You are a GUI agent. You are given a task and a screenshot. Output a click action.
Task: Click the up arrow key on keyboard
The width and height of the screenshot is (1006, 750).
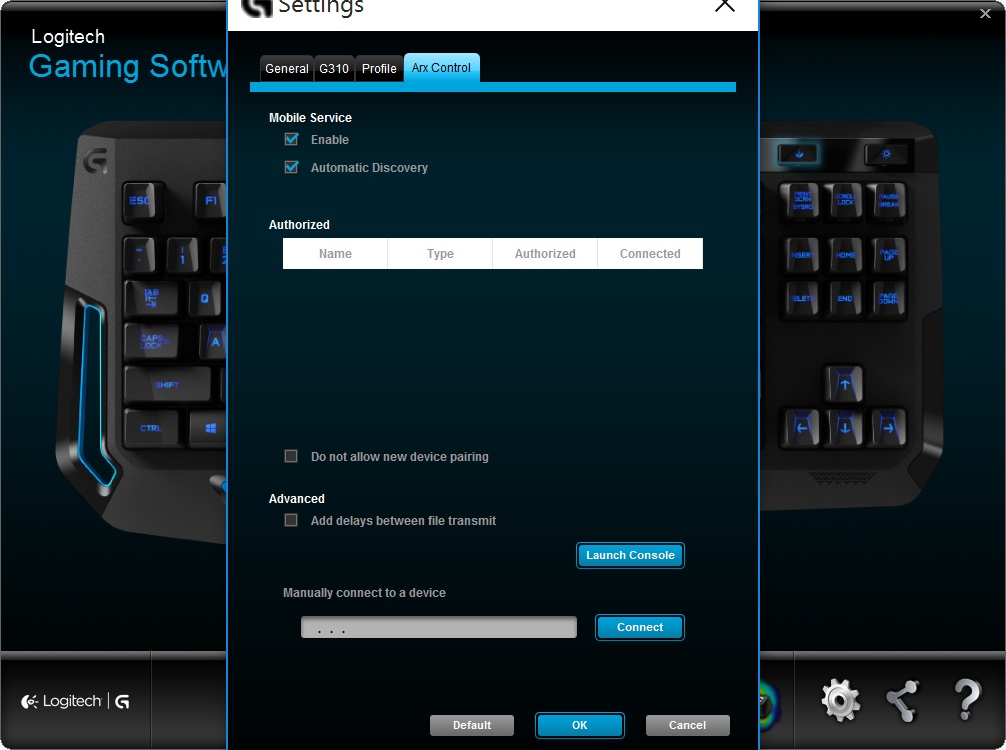click(x=844, y=384)
